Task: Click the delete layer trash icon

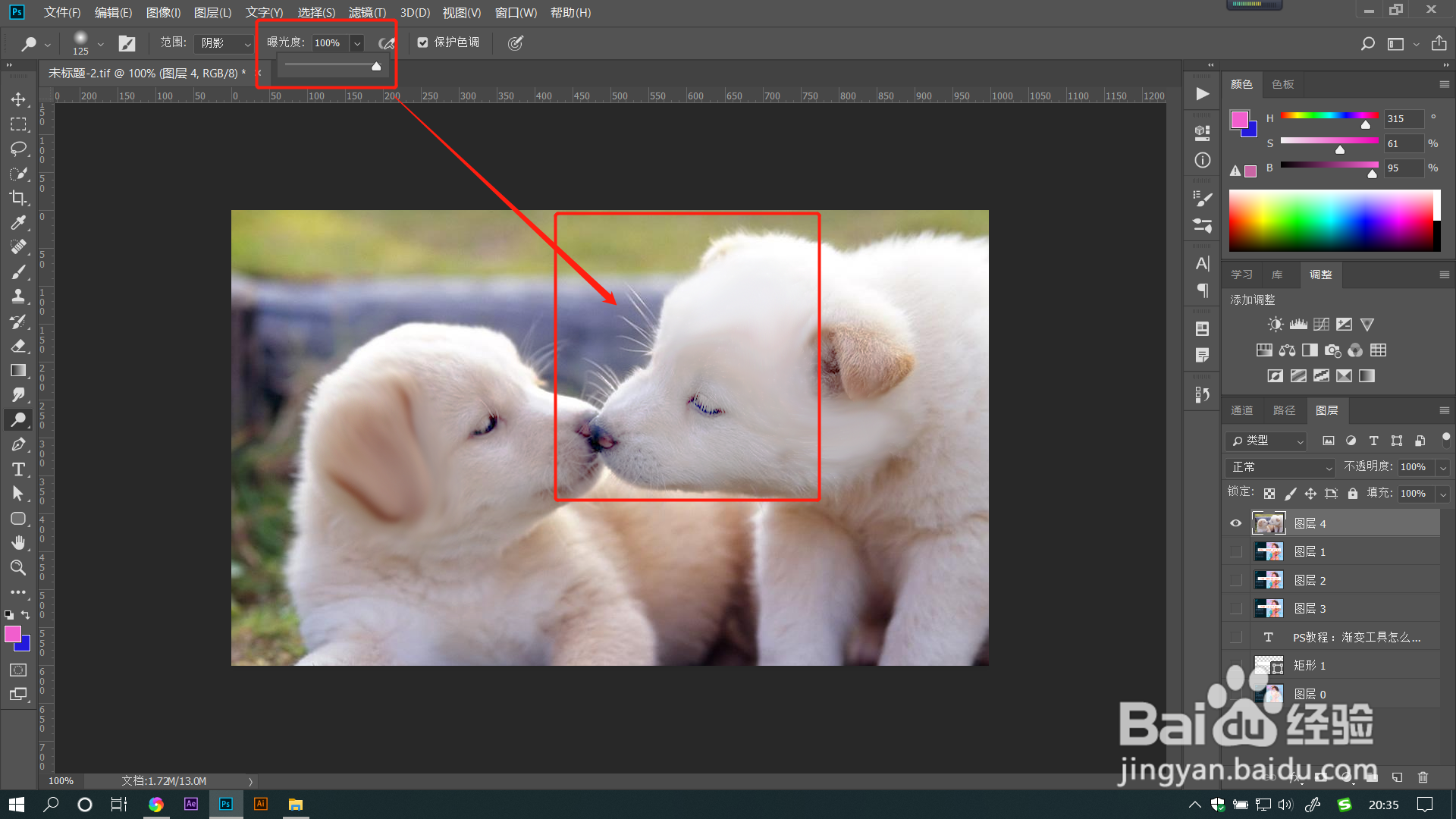Action: pos(1423,777)
